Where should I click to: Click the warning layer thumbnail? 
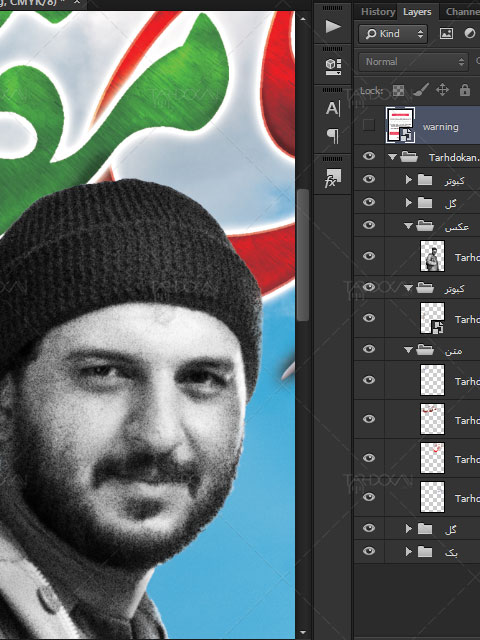(400, 125)
